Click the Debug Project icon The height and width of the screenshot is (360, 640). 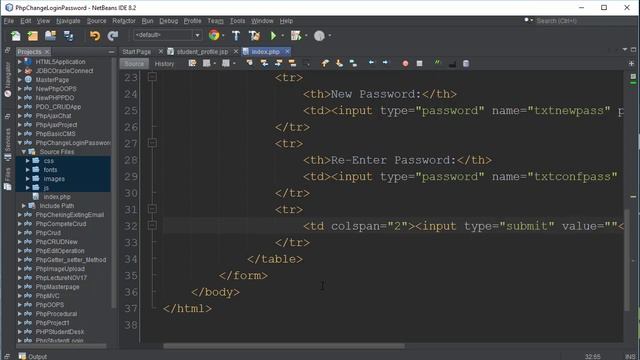tap(296, 36)
